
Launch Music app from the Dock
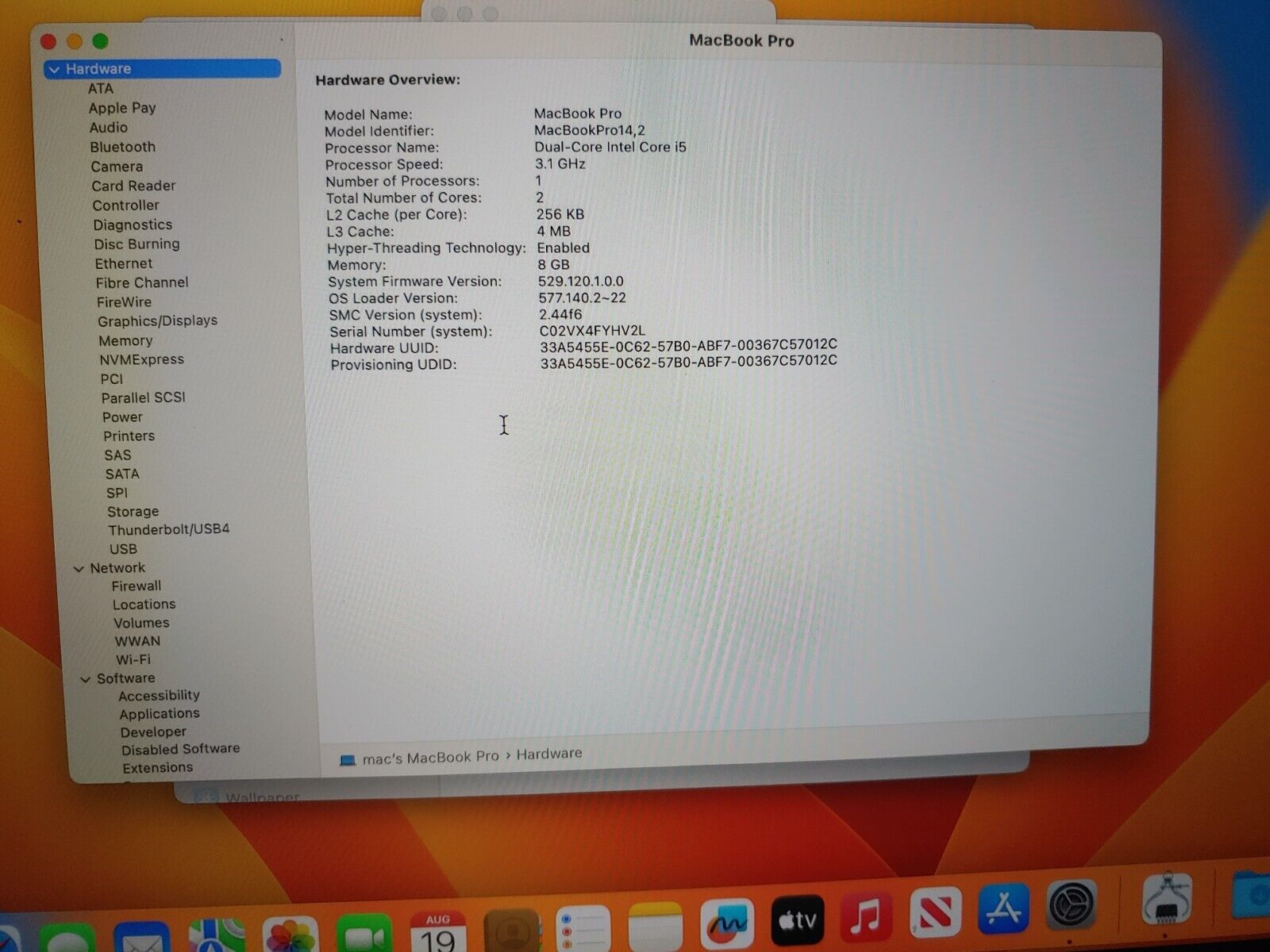(867, 916)
